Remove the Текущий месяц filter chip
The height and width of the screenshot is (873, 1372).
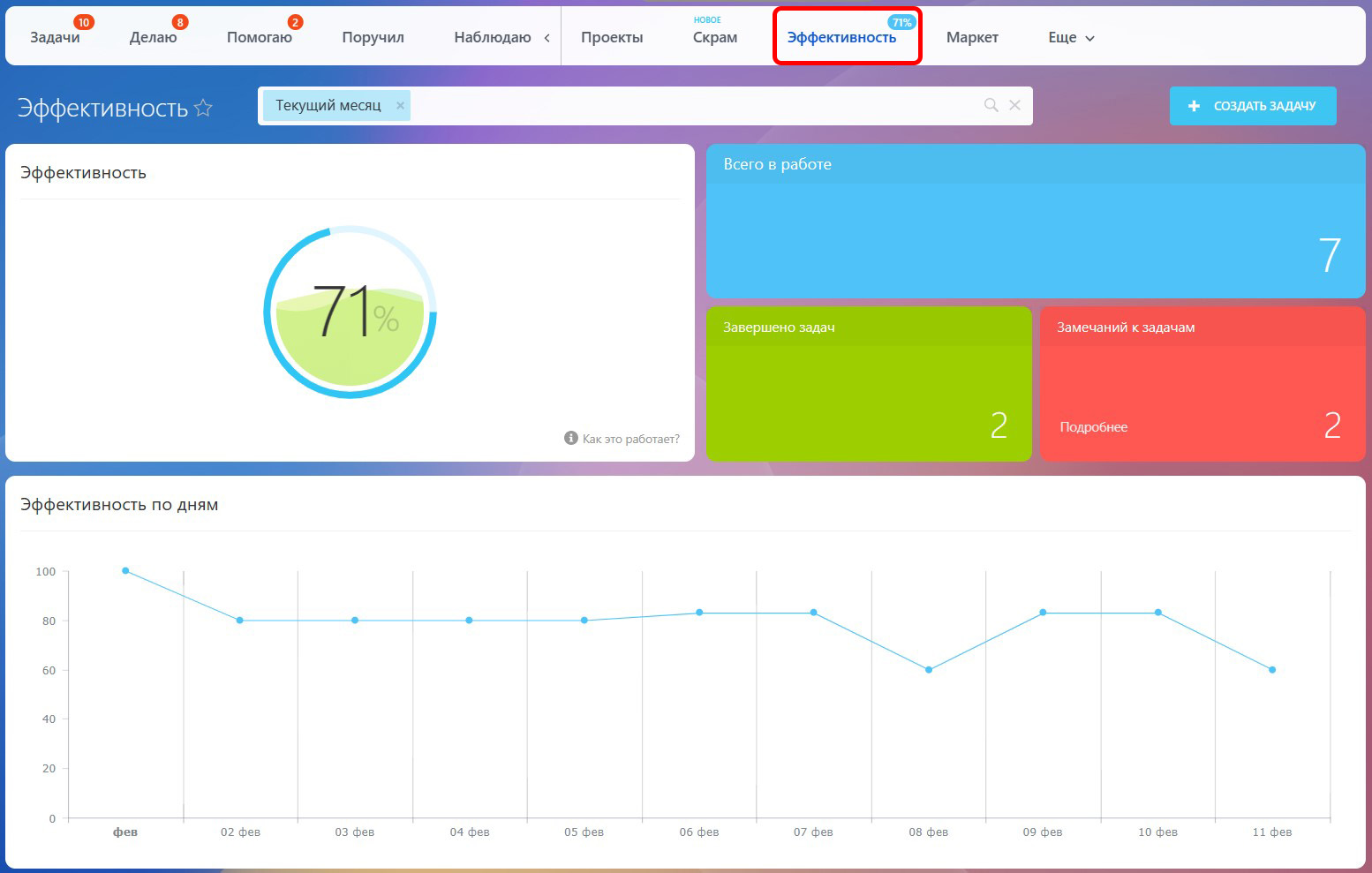click(400, 105)
